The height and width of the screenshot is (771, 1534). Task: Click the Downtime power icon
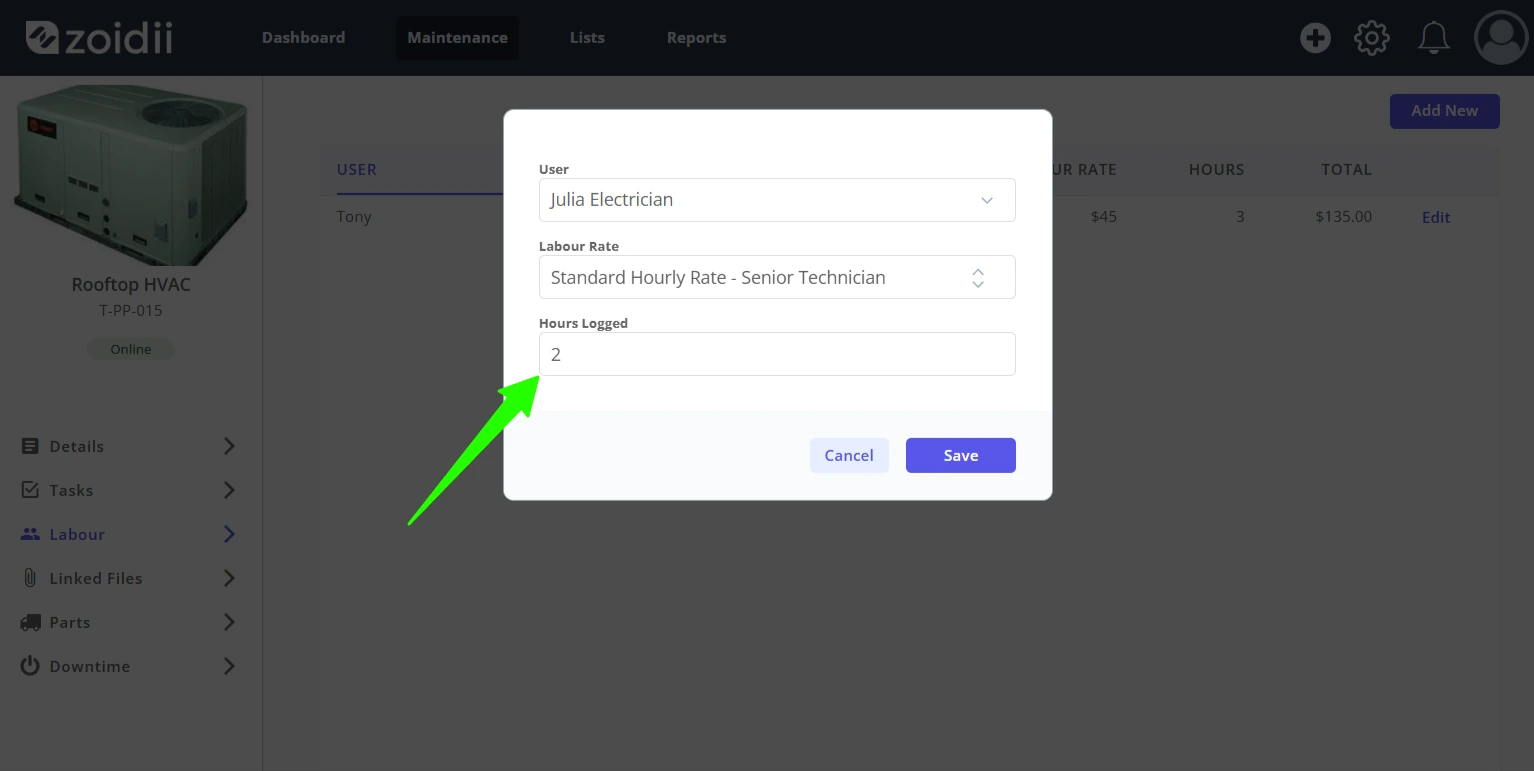(x=30, y=666)
